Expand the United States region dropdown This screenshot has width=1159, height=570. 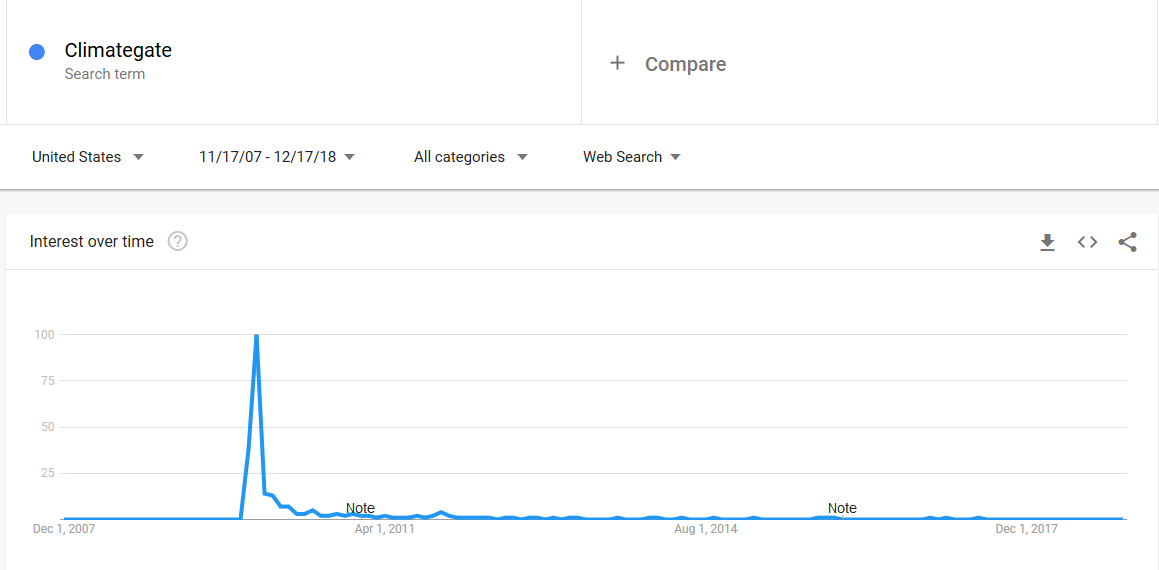(88, 157)
